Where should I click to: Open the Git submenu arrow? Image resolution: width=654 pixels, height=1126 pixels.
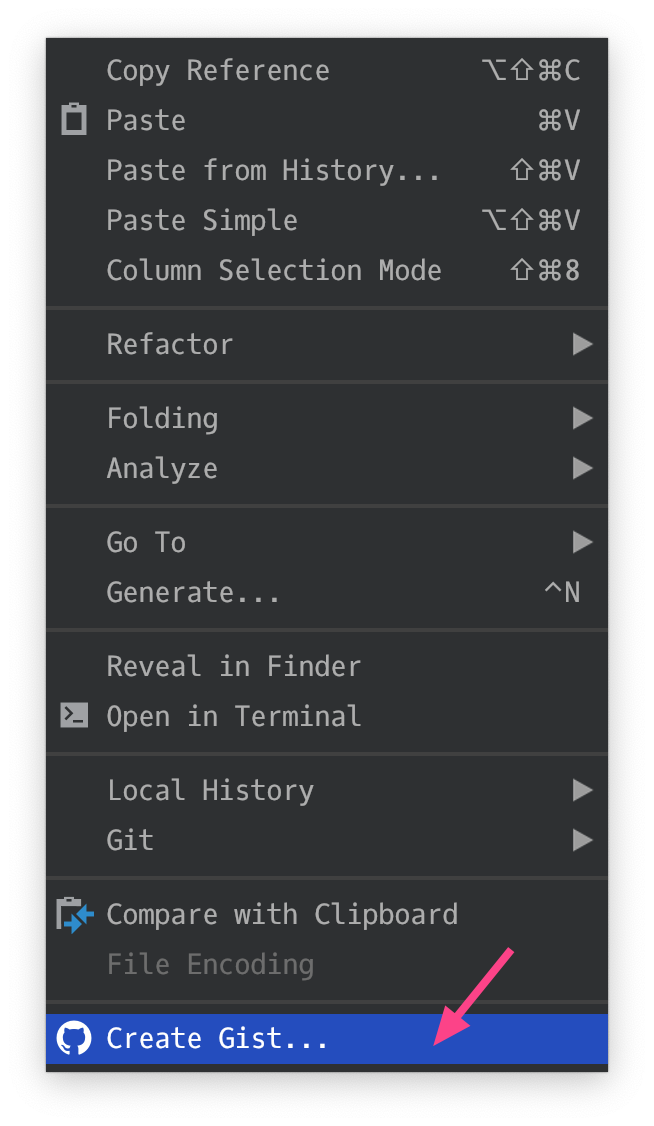(x=582, y=840)
